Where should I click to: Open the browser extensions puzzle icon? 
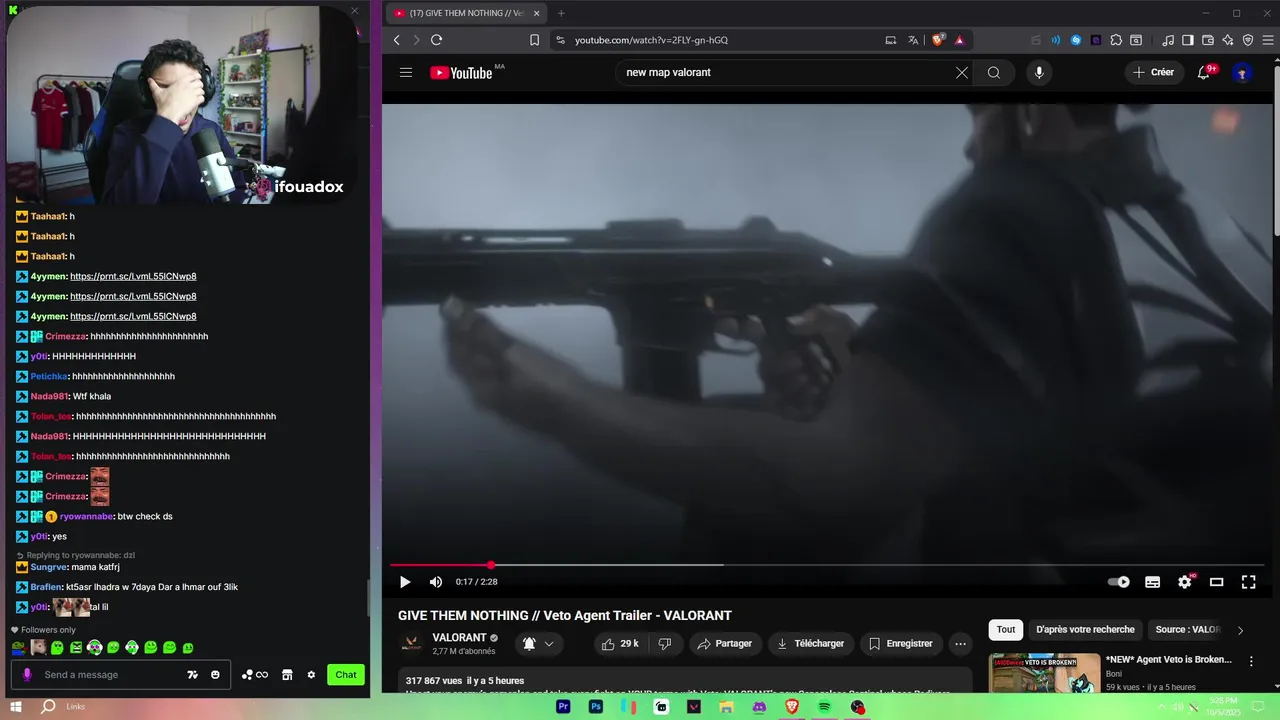pos(1116,40)
